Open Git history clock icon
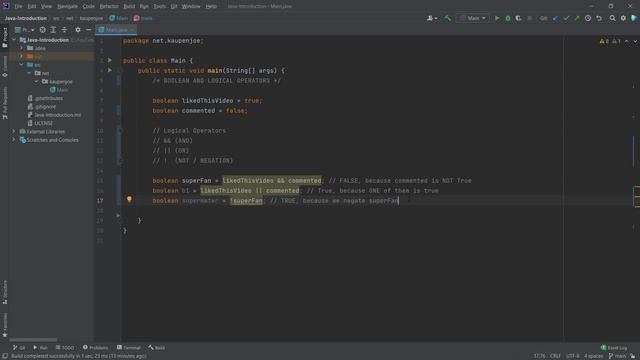 tap(588, 18)
